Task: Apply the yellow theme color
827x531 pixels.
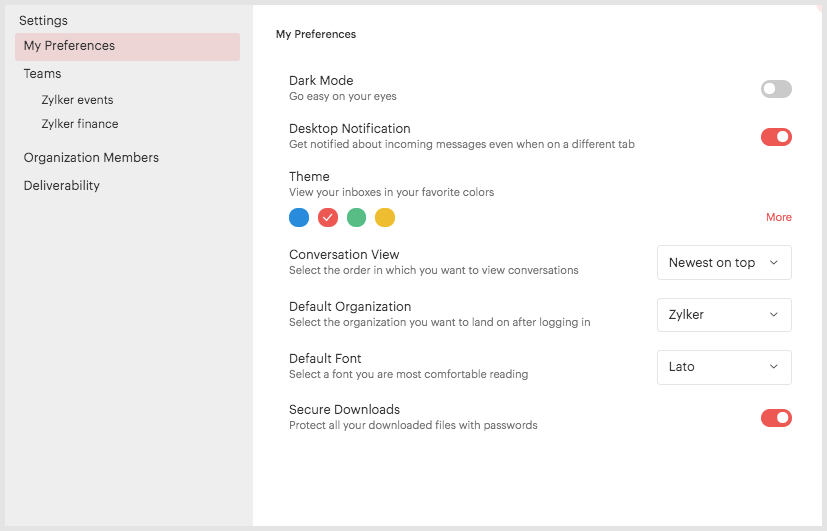Action: pos(385,217)
